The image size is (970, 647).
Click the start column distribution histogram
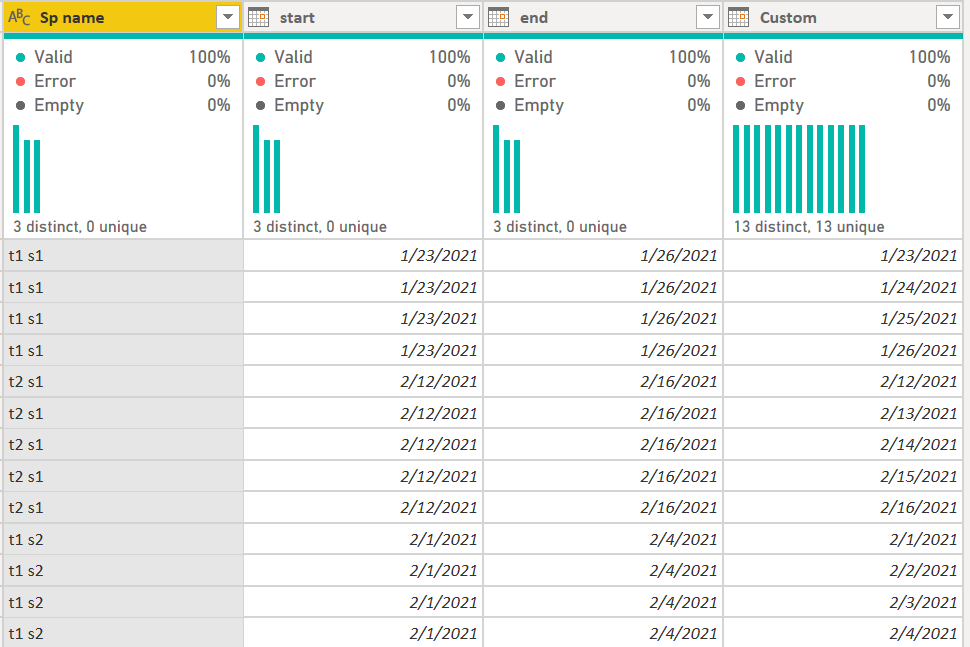267,169
